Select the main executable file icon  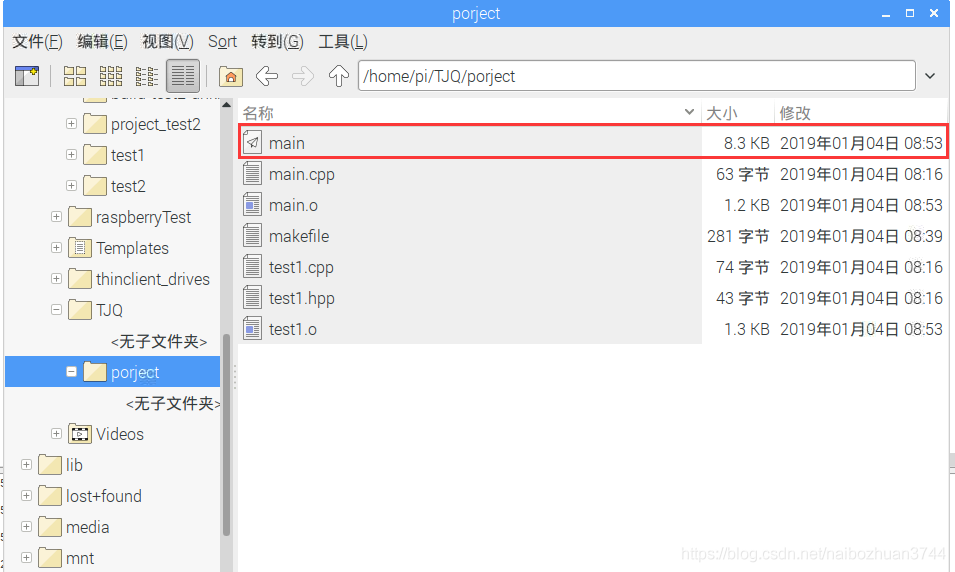coord(252,143)
